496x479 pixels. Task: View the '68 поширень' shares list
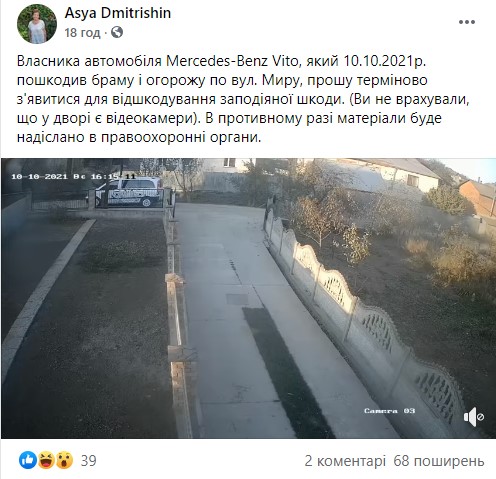click(439, 461)
